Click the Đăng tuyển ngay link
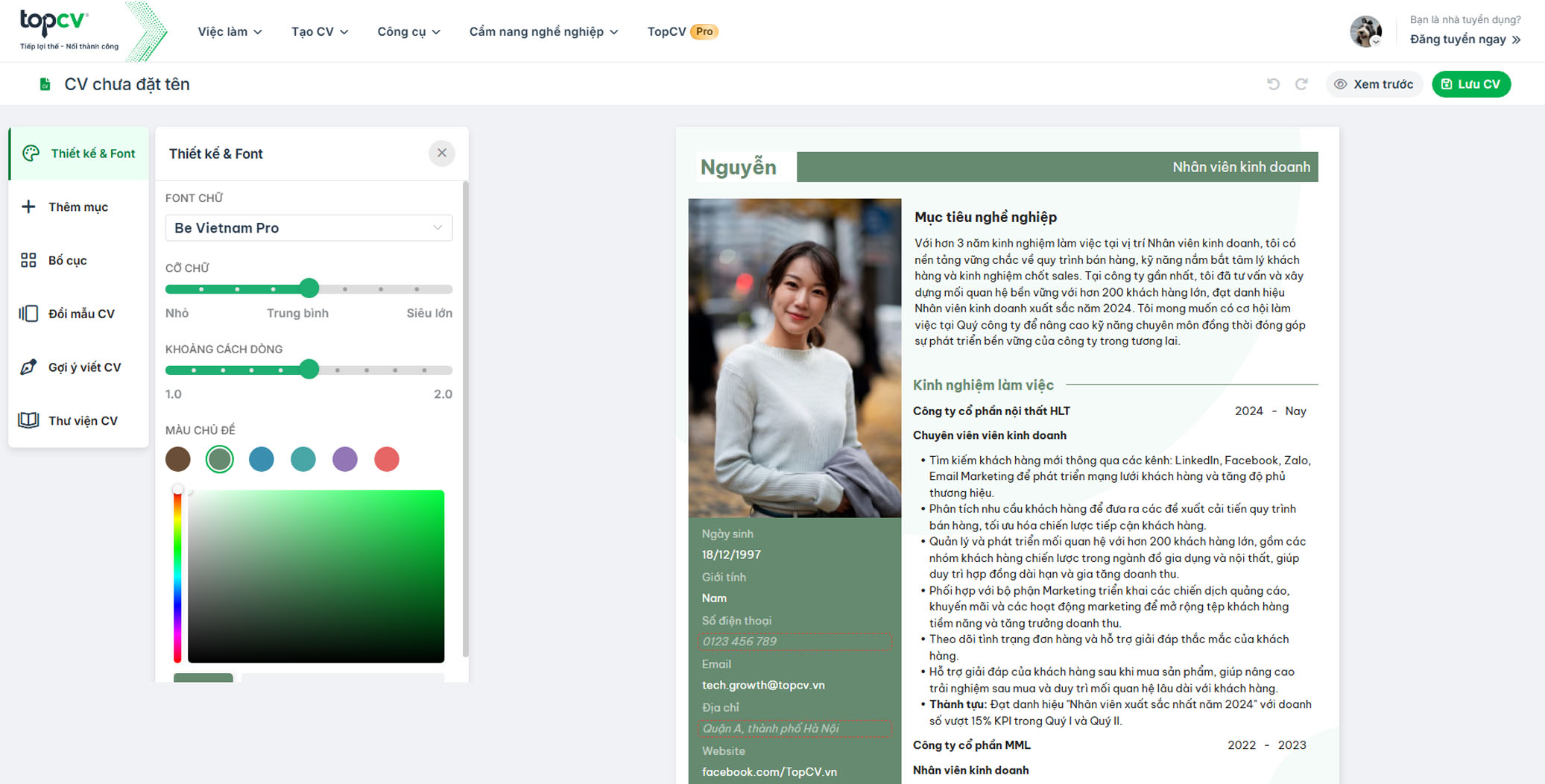Viewport: 1545px width, 784px height. (1465, 39)
